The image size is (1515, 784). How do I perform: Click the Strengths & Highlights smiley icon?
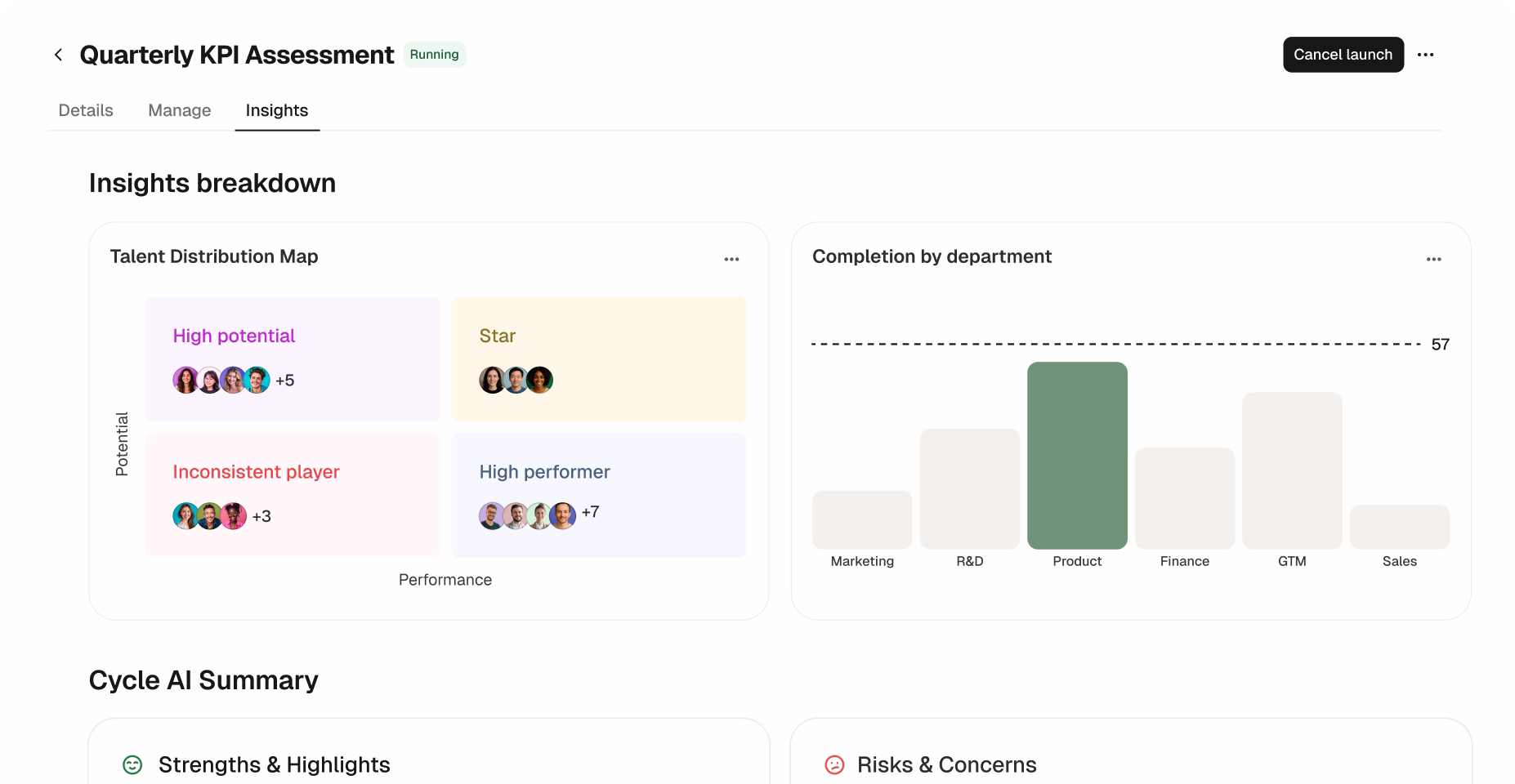point(132,764)
